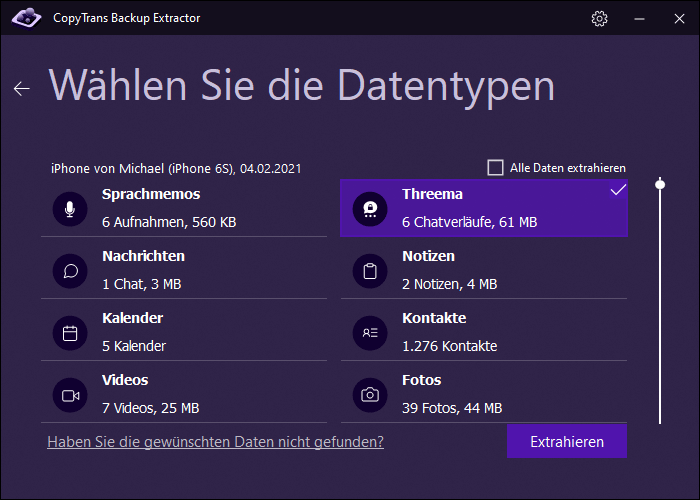Click the Threema title text

[432, 194]
